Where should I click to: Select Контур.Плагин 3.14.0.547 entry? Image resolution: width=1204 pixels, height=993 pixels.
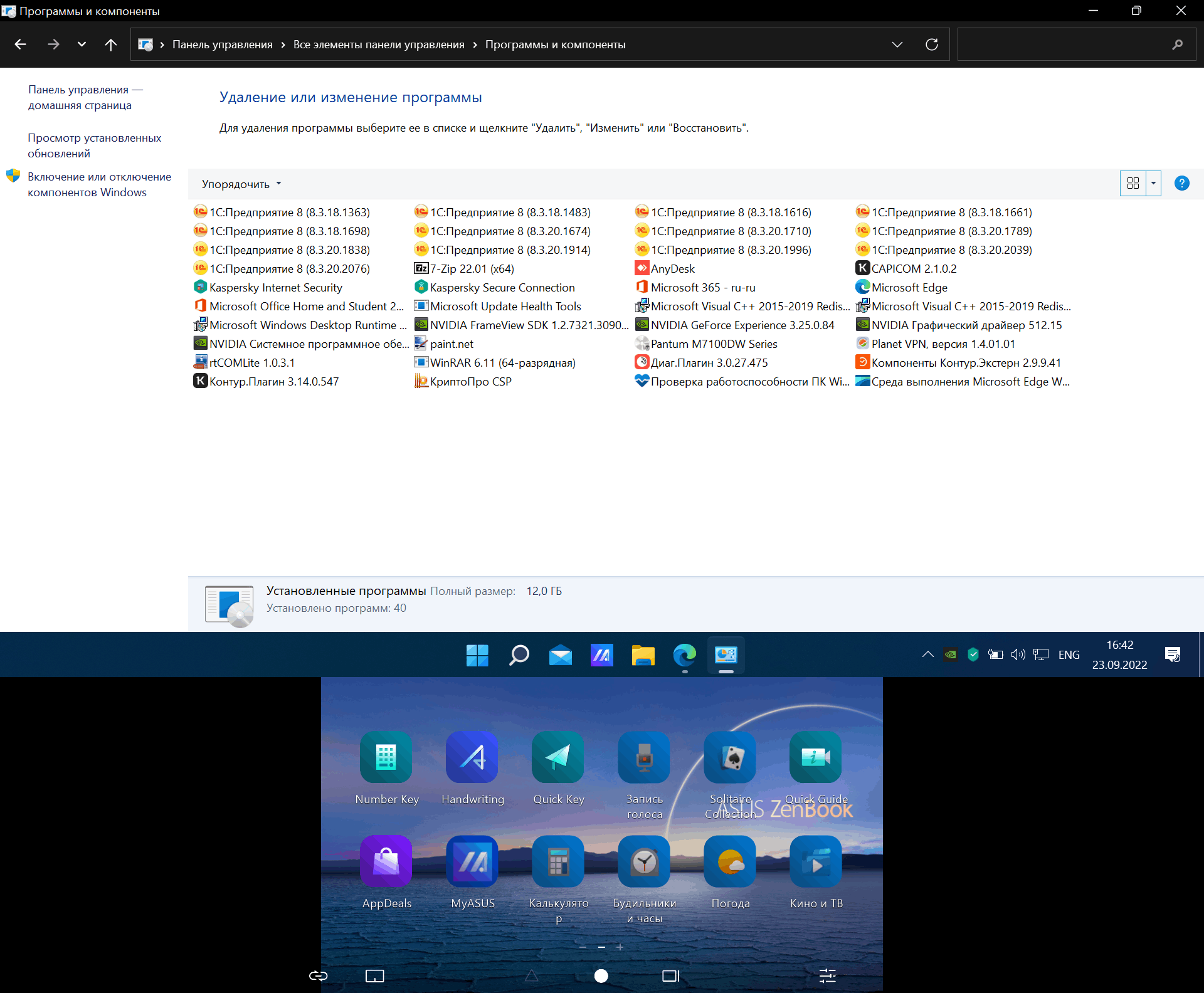coord(266,381)
